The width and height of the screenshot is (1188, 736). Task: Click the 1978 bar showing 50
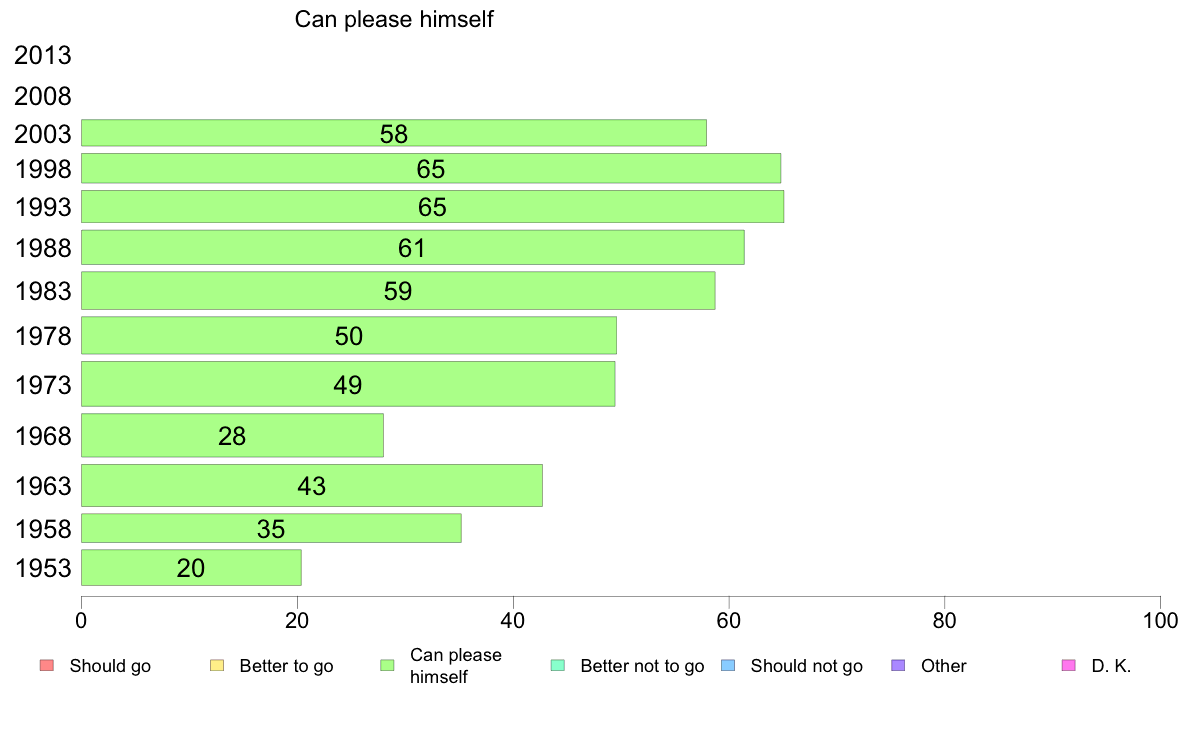(x=349, y=335)
